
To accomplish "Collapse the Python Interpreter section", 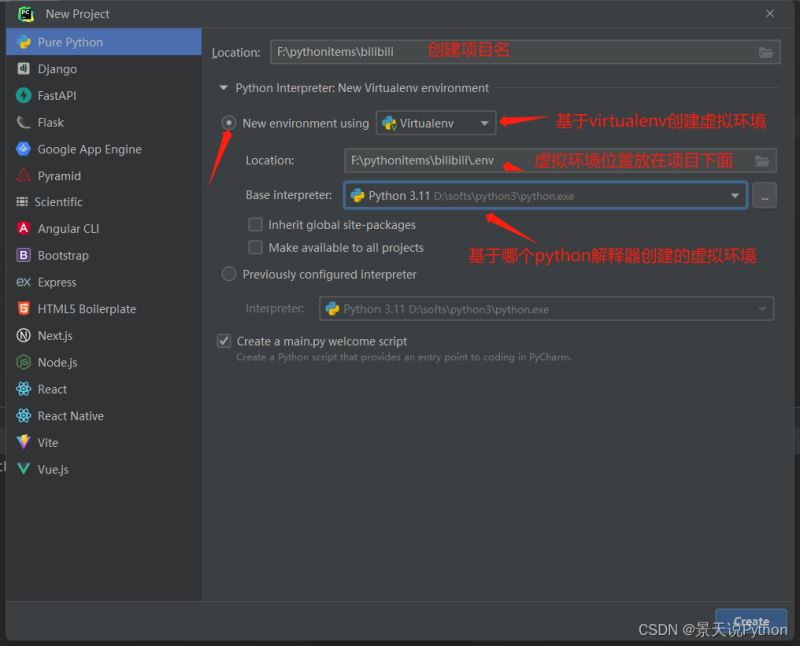I will click(x=223, y=88).
